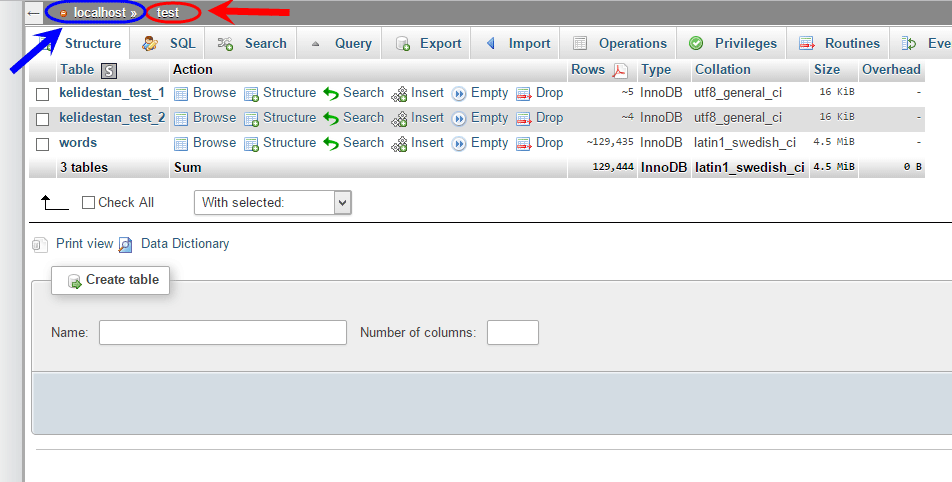952x482 pixels.
Task: Click the Empty icon for kelidestan_test_1
Action: (x=459, y=94)
